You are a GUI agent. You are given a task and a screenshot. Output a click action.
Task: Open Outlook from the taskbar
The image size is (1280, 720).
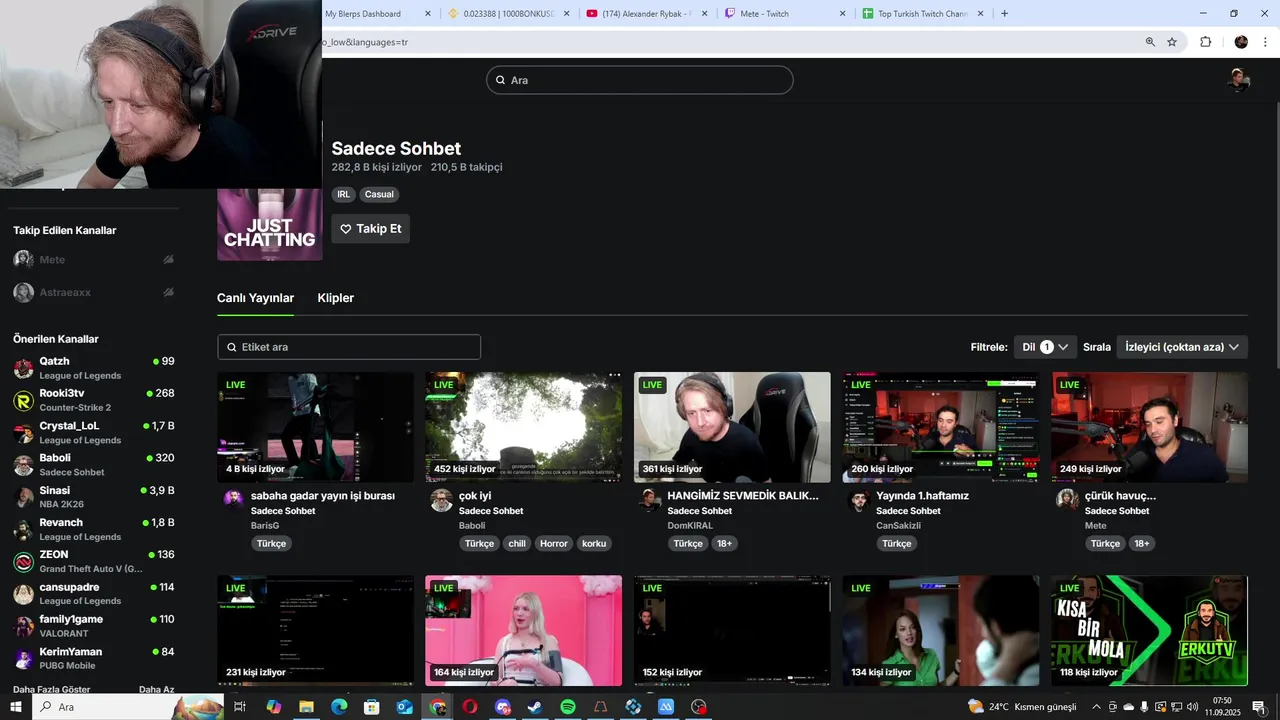[404, 707]
